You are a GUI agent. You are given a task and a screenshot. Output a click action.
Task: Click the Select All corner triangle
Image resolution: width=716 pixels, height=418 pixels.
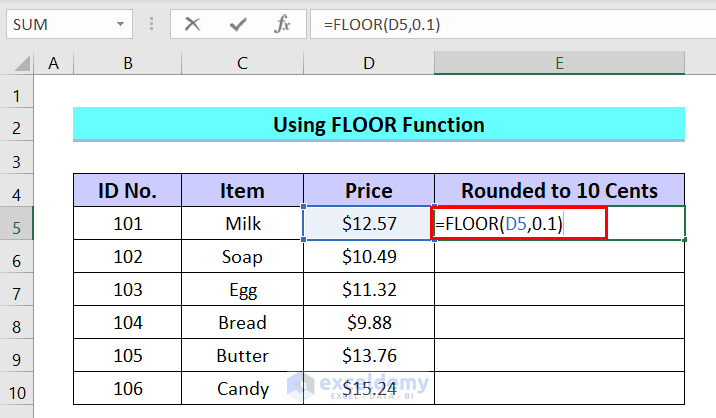[x=17, y=64]
